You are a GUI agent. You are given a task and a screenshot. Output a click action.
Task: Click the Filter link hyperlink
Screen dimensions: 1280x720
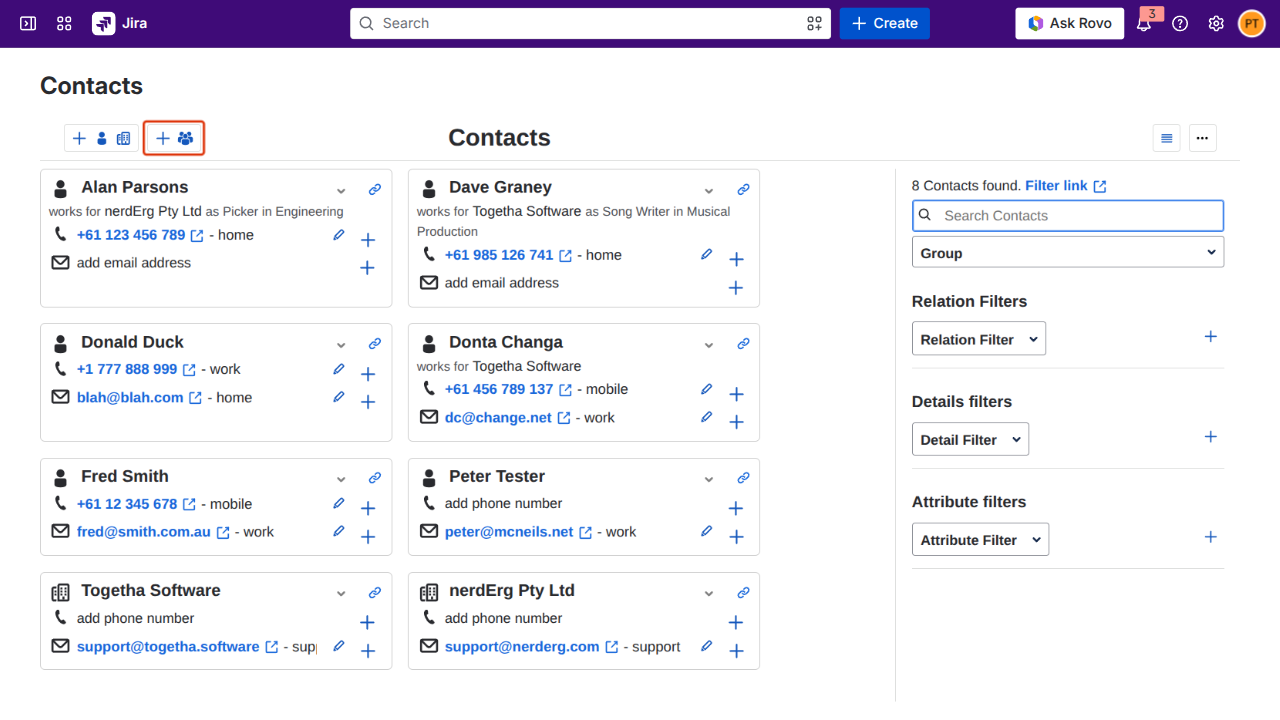pyautogui.click(x=1056, y=185)
